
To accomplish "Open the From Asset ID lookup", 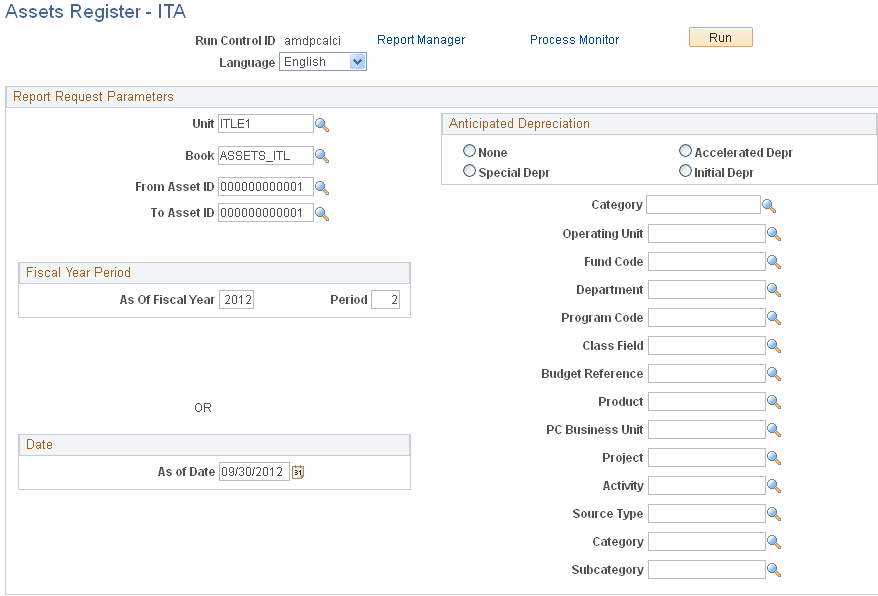I will coord(322,185).
